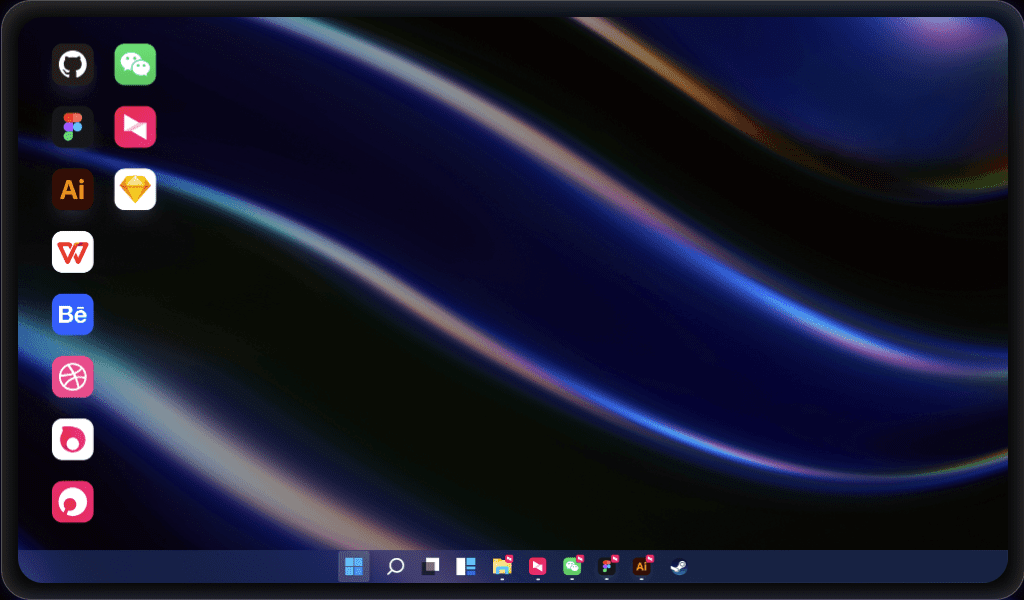Open the white icon with pink swirl
This screenshot has height=600, width=1024.
(73, 439)
